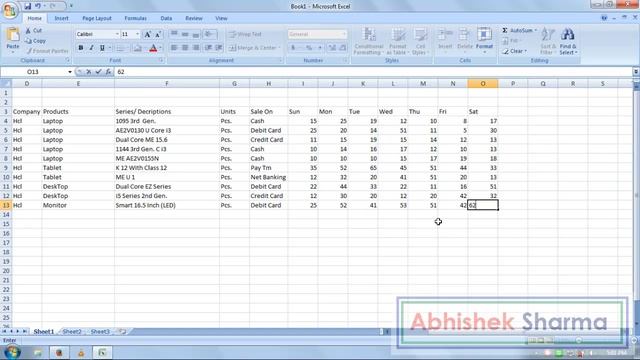Open Find & Select
The width and height of the screenshot is (640, 360).
[568, 41]
